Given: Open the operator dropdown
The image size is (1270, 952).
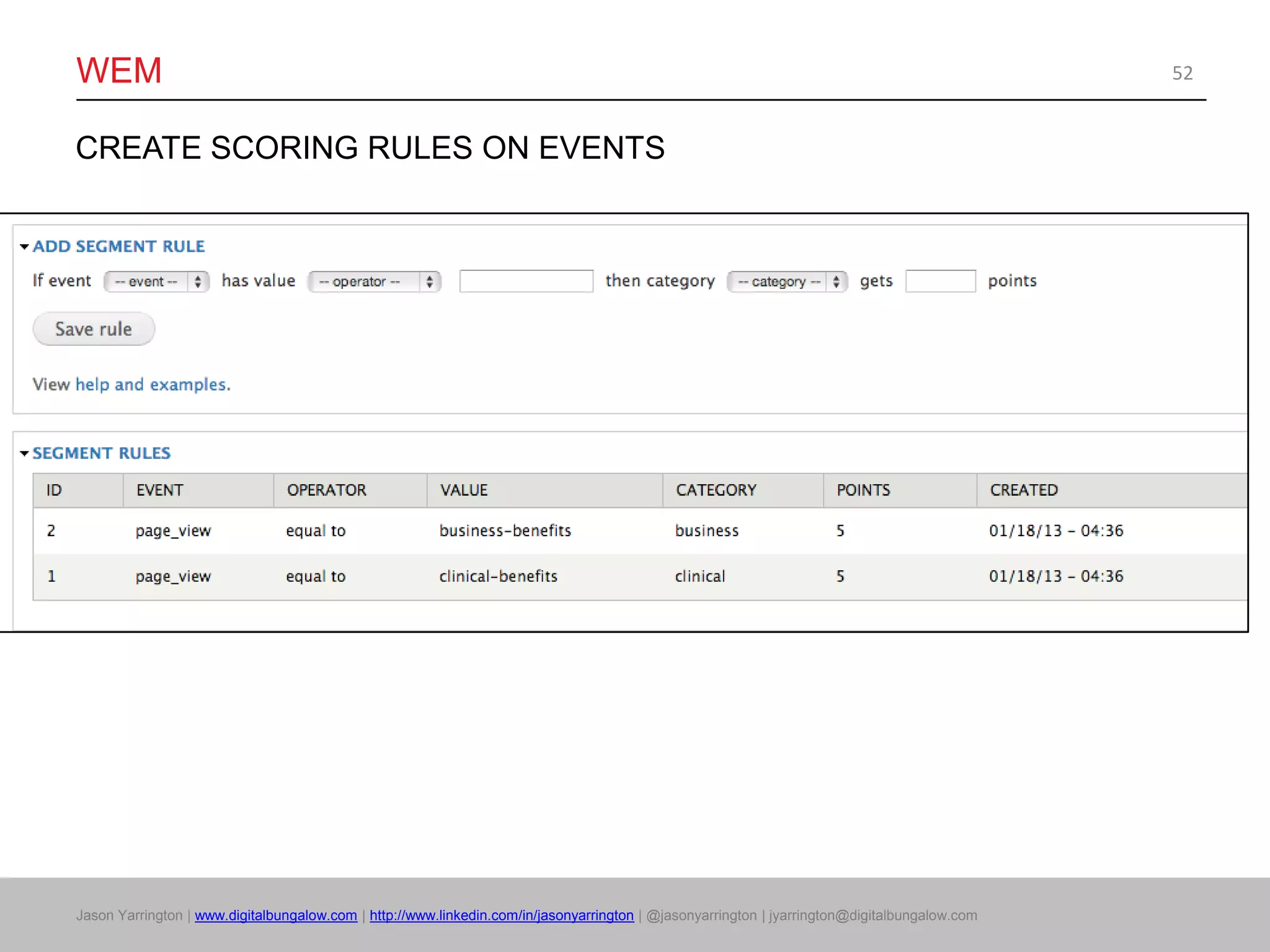Looking at the screenshot, I should pyautogui.click(x=375, y=281).
